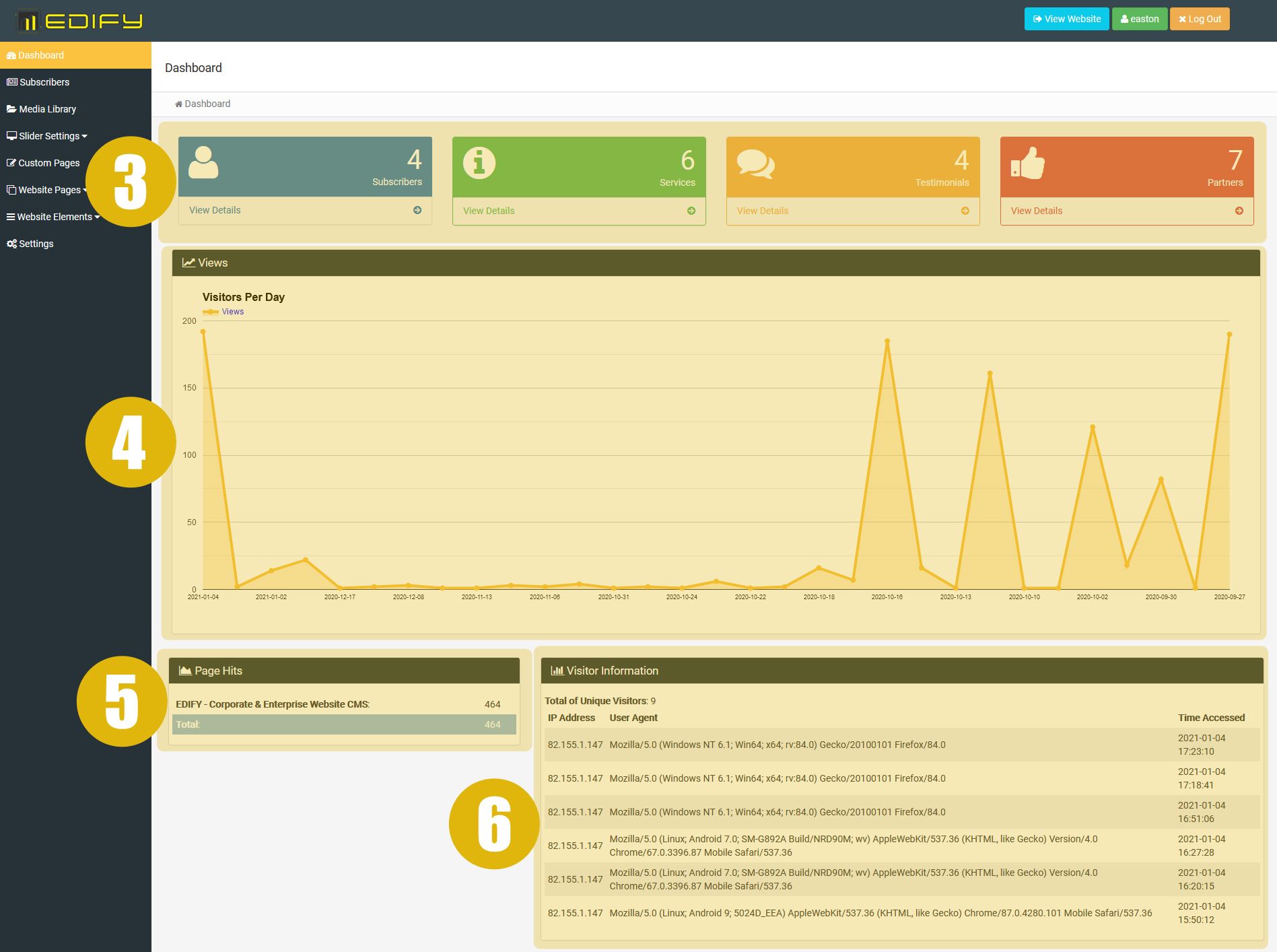Click the 2020-10-16 peak data point
This screenshot has height=952, width=1277.
[x=887, y=341]
